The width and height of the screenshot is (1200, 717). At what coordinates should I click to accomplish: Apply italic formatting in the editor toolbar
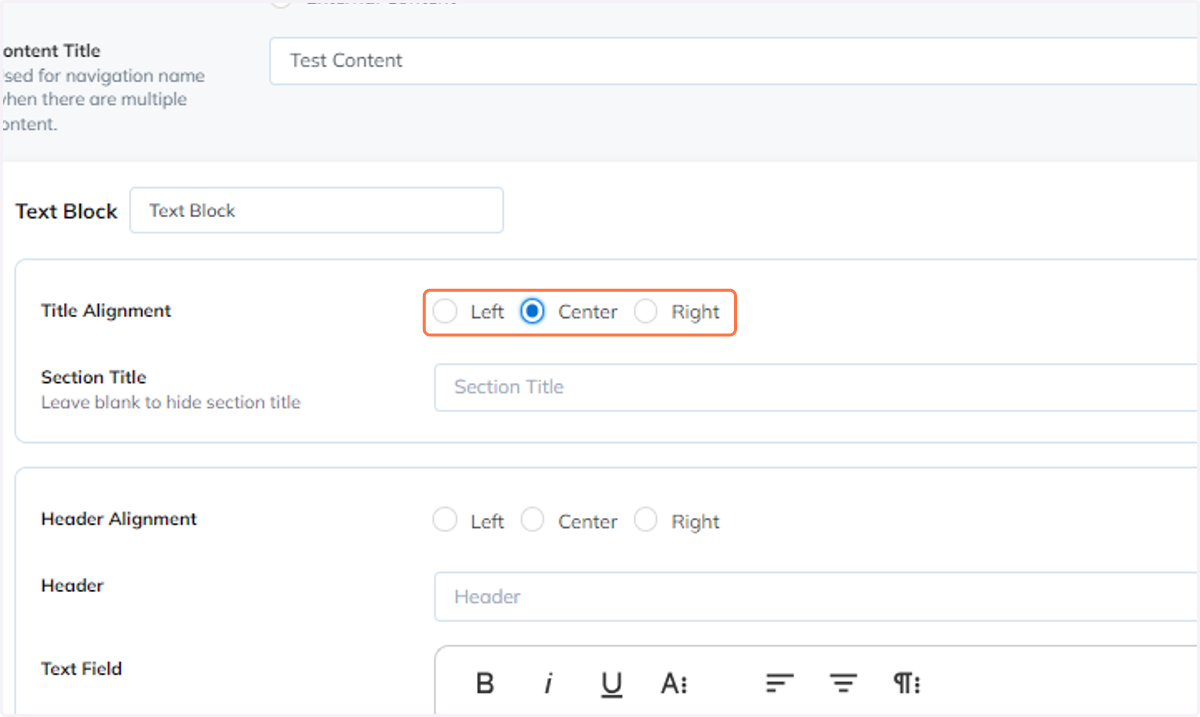click(548, 684)
